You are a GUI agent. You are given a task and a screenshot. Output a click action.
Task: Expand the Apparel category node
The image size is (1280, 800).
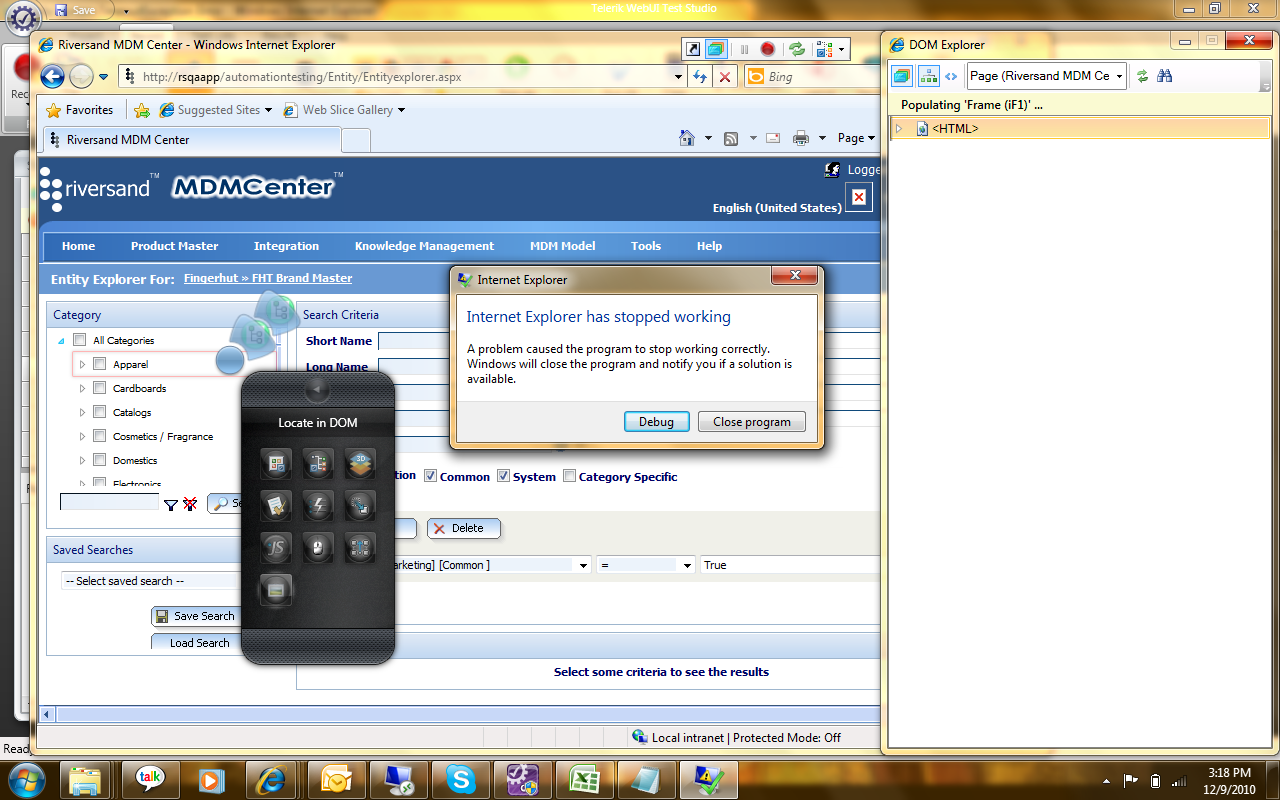[83, 364]
